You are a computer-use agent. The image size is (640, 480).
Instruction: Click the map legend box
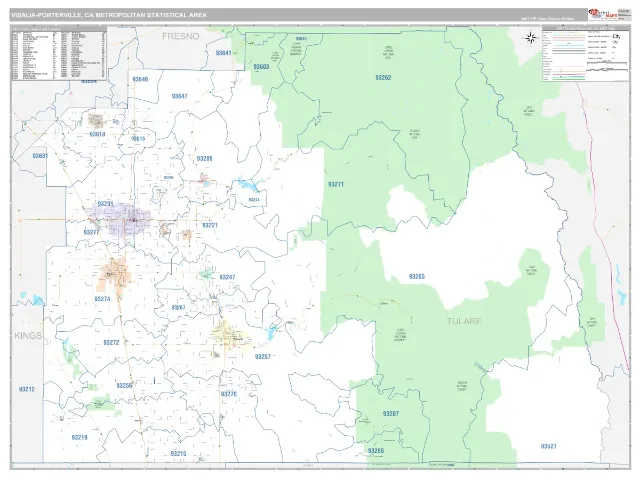click(586, 53)
